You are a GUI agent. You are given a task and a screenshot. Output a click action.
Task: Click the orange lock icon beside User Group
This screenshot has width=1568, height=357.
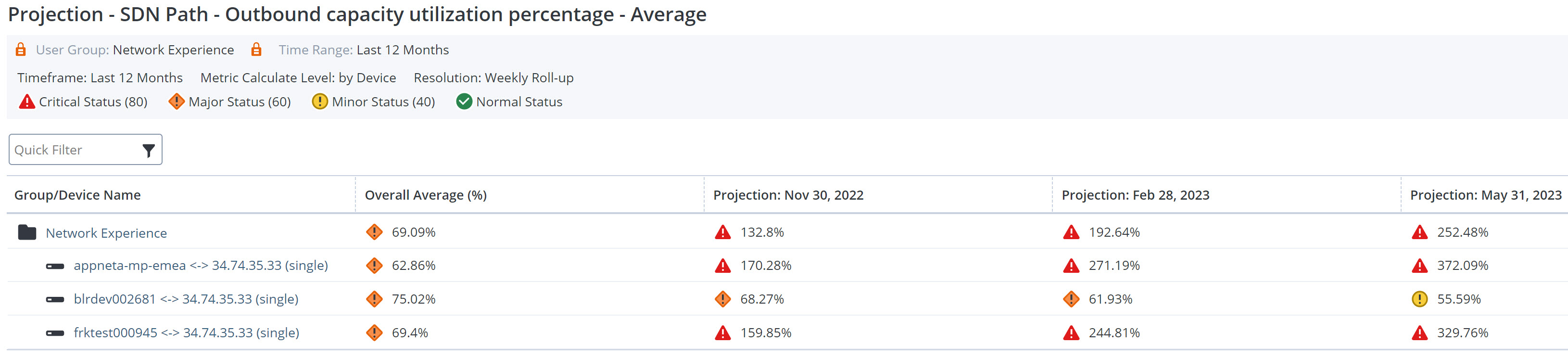pos(21,50)
